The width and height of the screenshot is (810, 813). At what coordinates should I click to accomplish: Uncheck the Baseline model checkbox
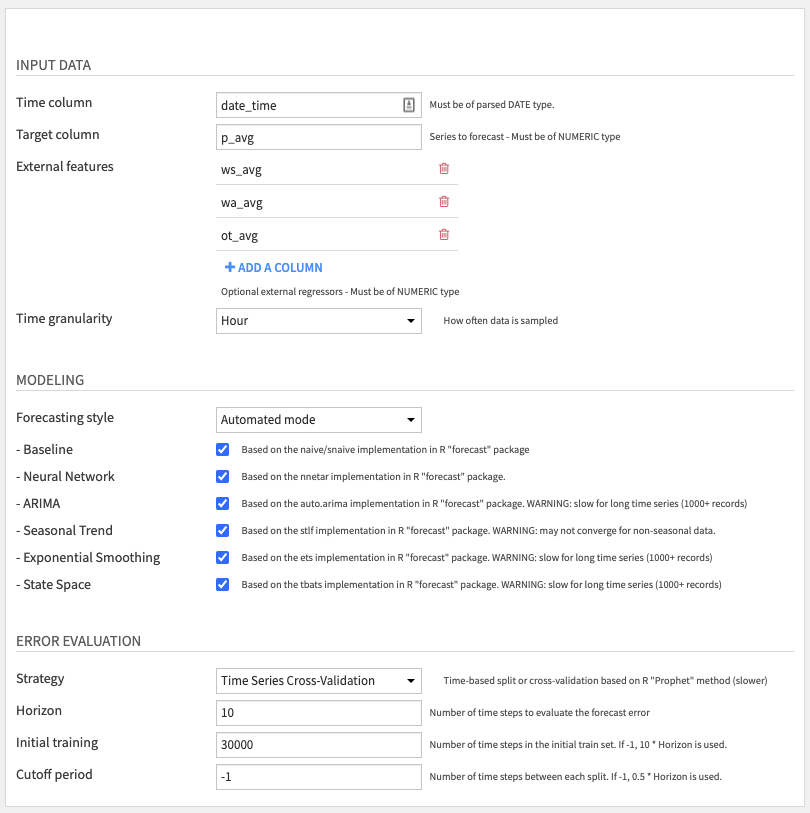[x=222, y=450]
